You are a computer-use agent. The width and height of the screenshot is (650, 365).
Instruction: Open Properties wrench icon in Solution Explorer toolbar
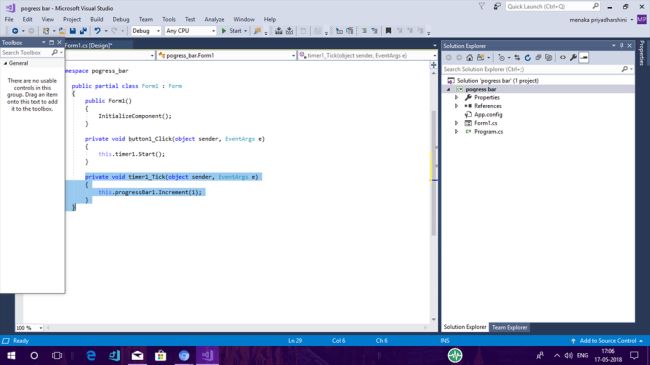(x=573, y=58)
